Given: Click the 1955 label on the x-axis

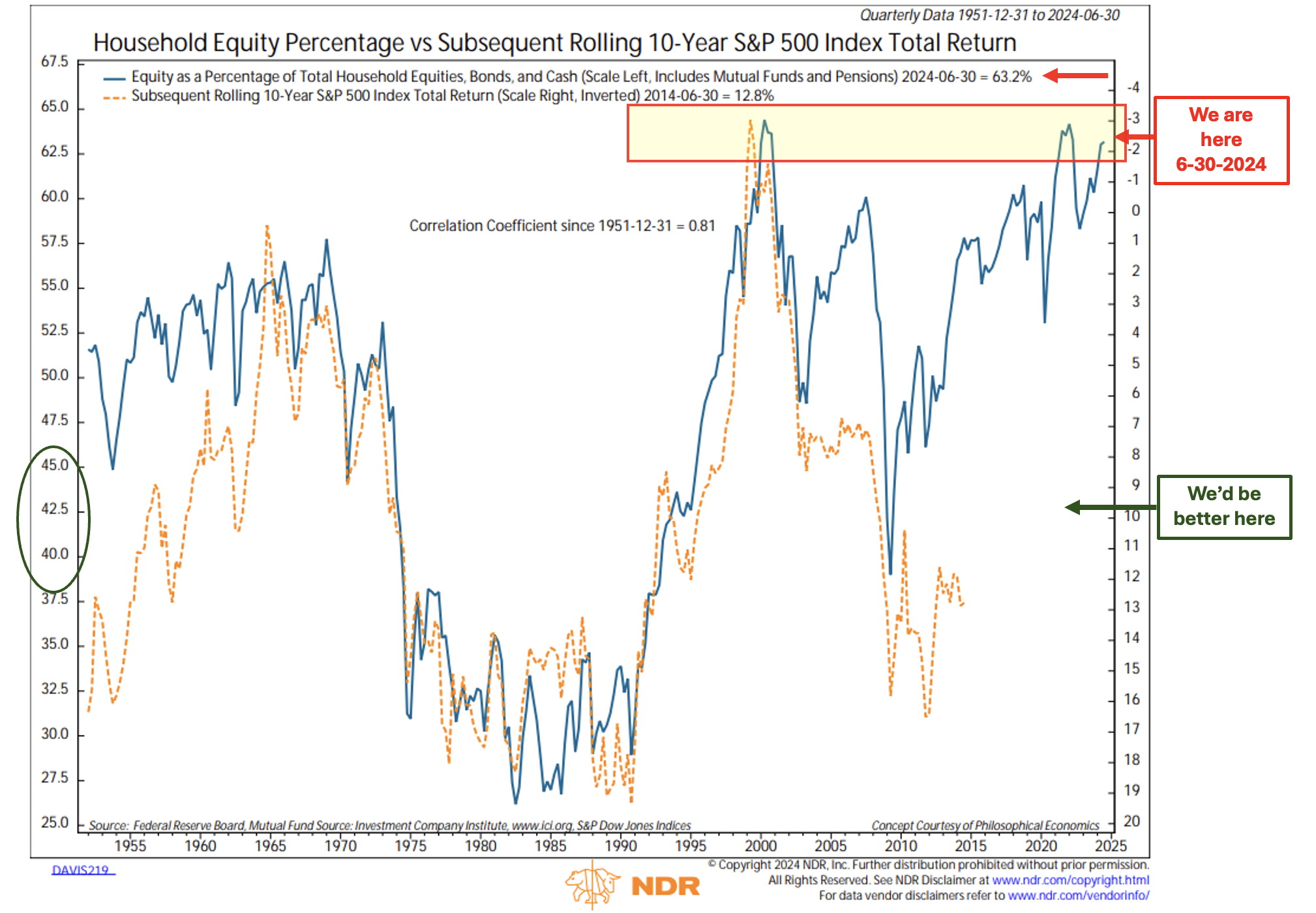Looking at the screenshot, I should (x=130, y=846).
